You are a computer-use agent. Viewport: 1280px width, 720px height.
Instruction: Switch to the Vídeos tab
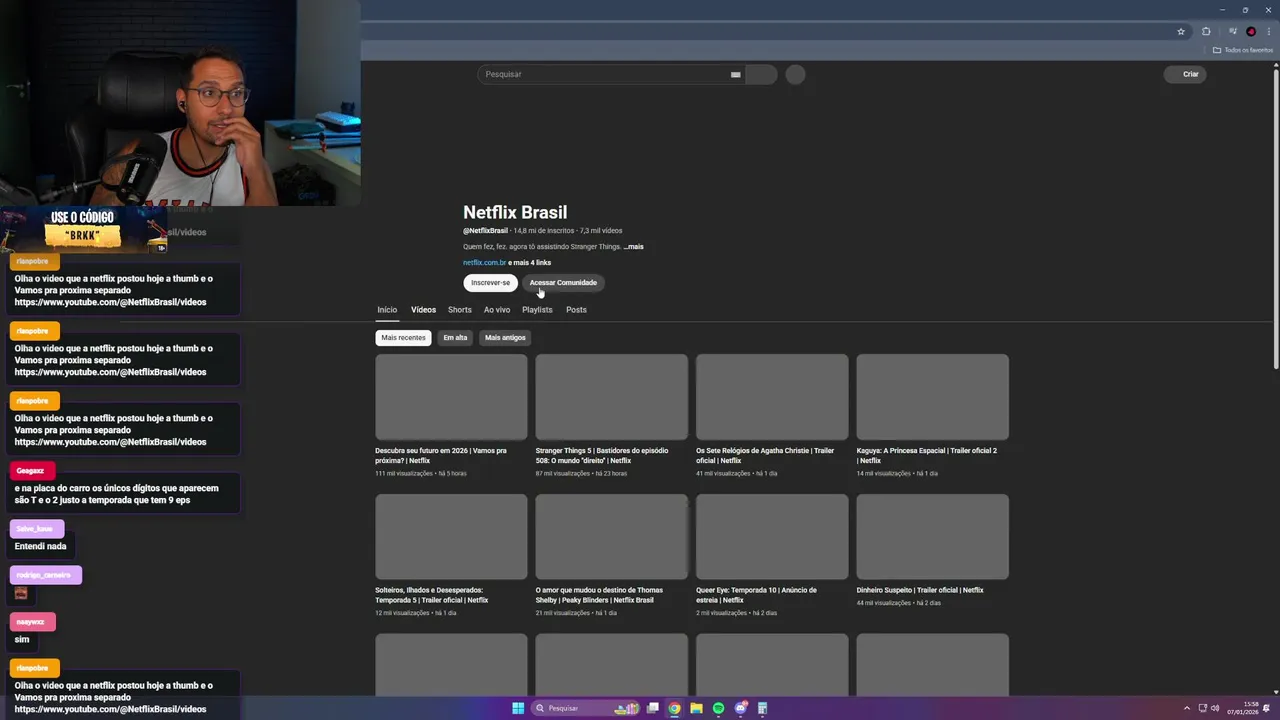[423, 309]
